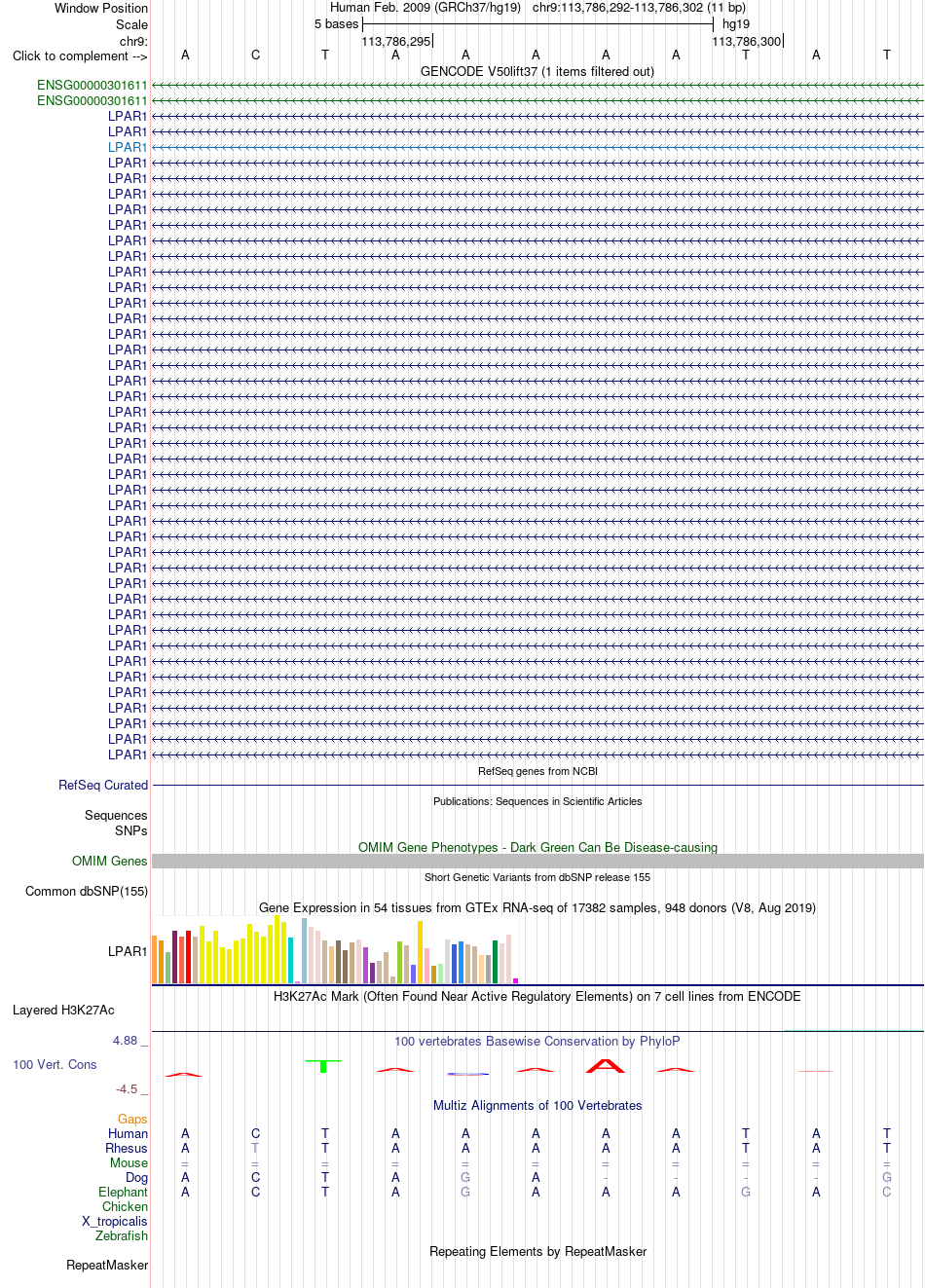
Task: Click the 'Chicken' alignment row label
Action: coord(125,1206)
